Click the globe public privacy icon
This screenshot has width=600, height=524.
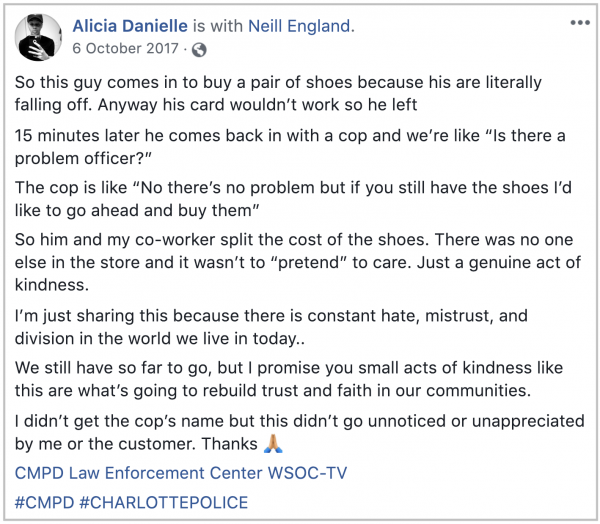(x=199, y=49)
